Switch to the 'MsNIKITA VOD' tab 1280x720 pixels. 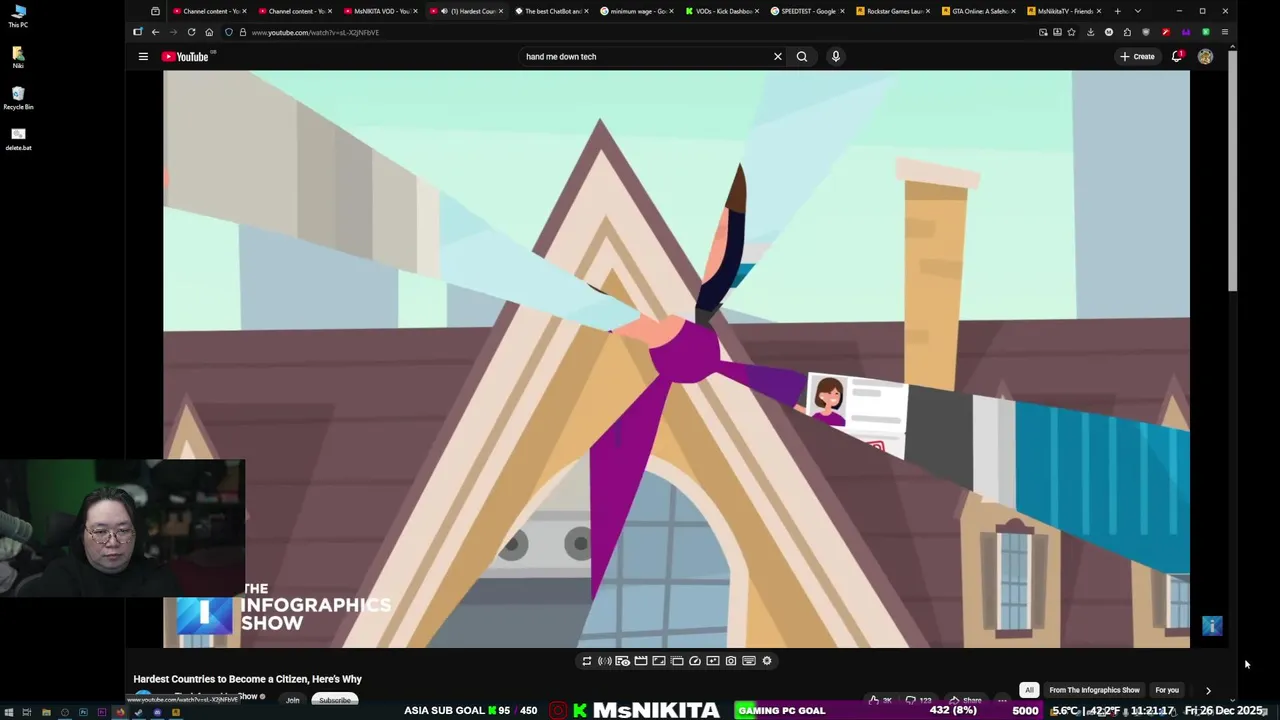pos(380,11)
